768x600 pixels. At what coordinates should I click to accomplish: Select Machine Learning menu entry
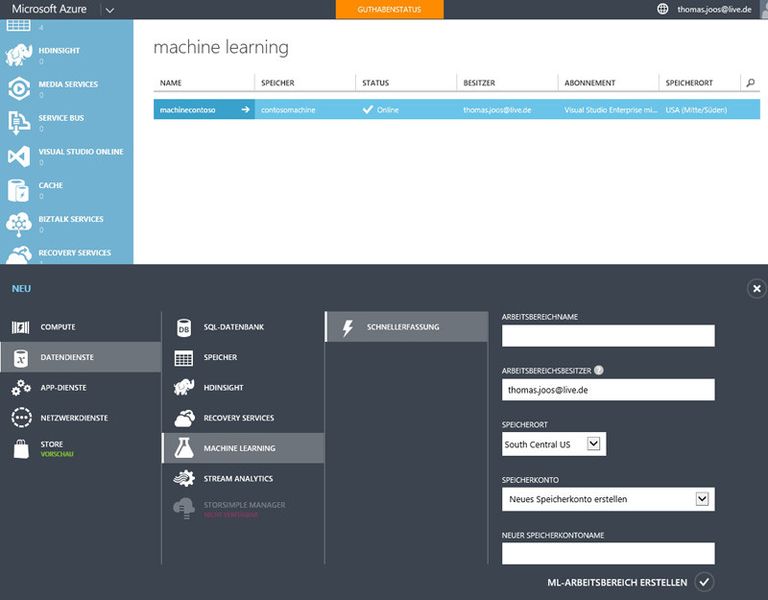pyautogui.click(x=243, y=448)
